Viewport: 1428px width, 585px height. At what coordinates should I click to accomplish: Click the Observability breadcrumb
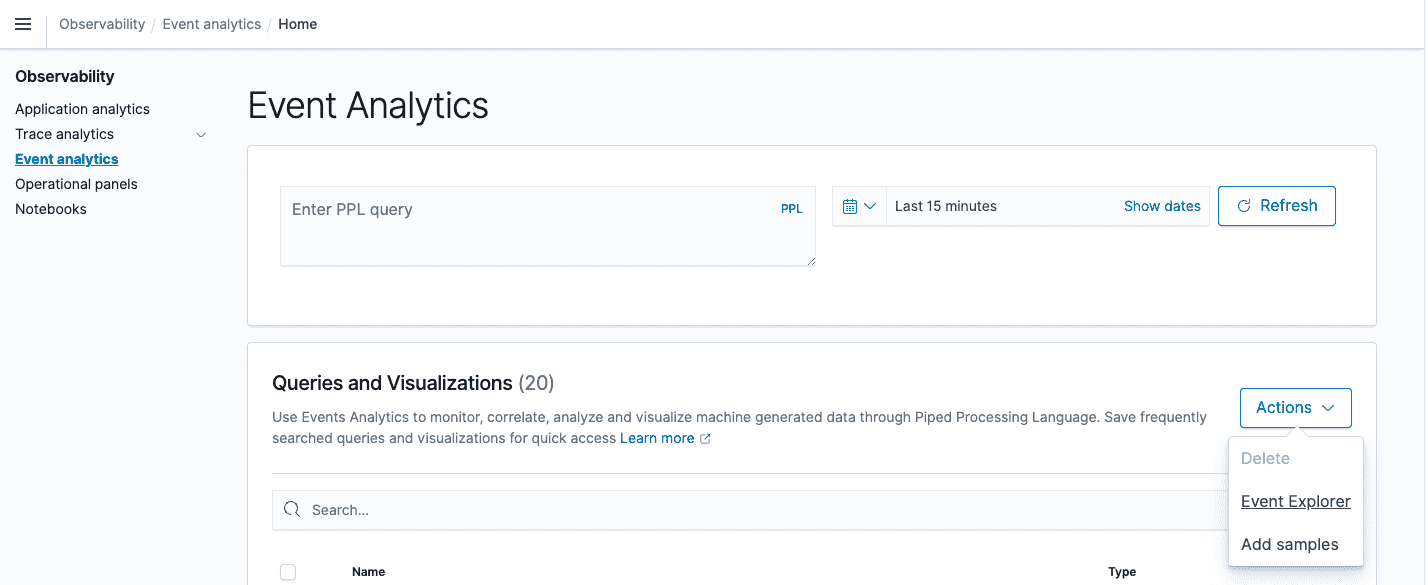(101, 24)
